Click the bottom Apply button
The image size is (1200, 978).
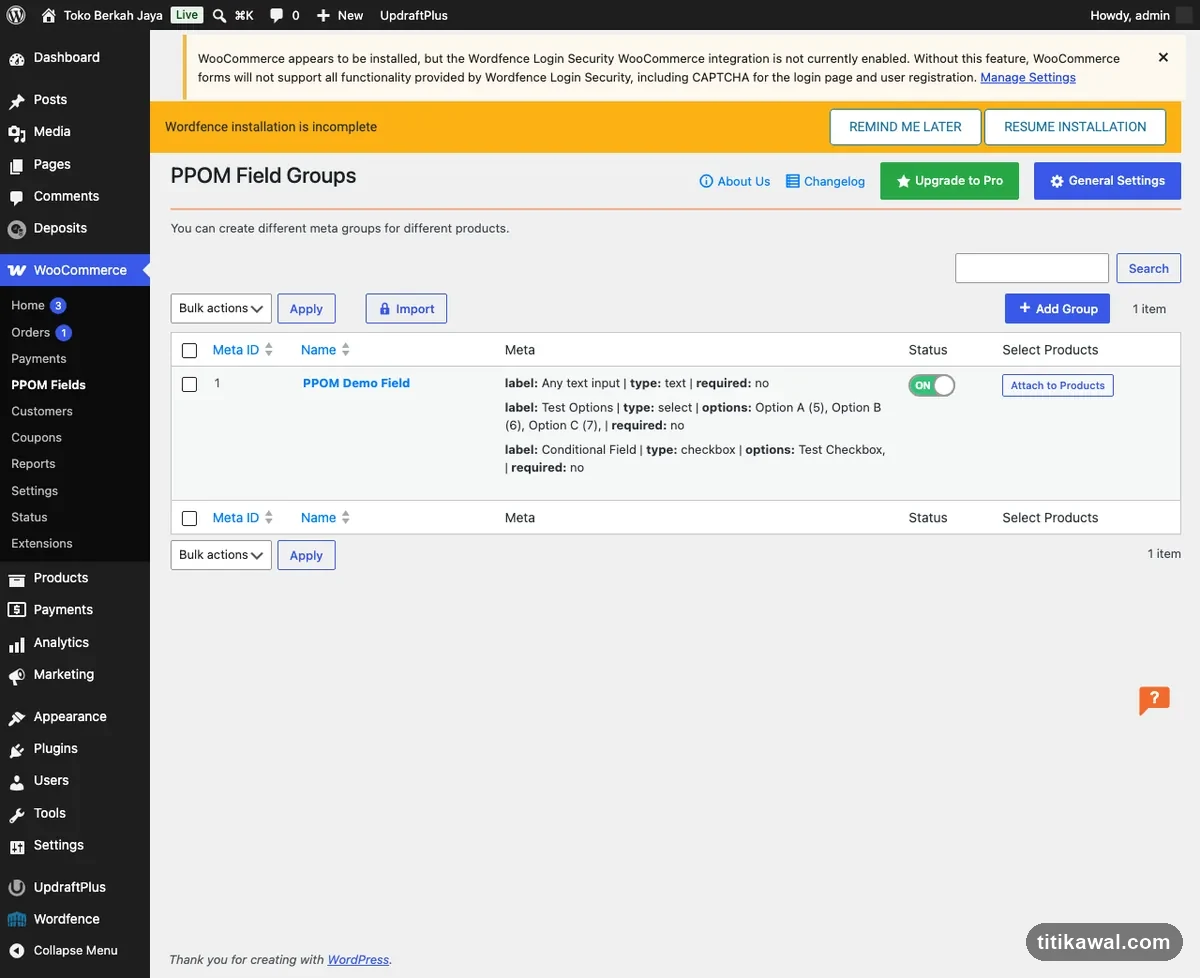tap(306, 555)
